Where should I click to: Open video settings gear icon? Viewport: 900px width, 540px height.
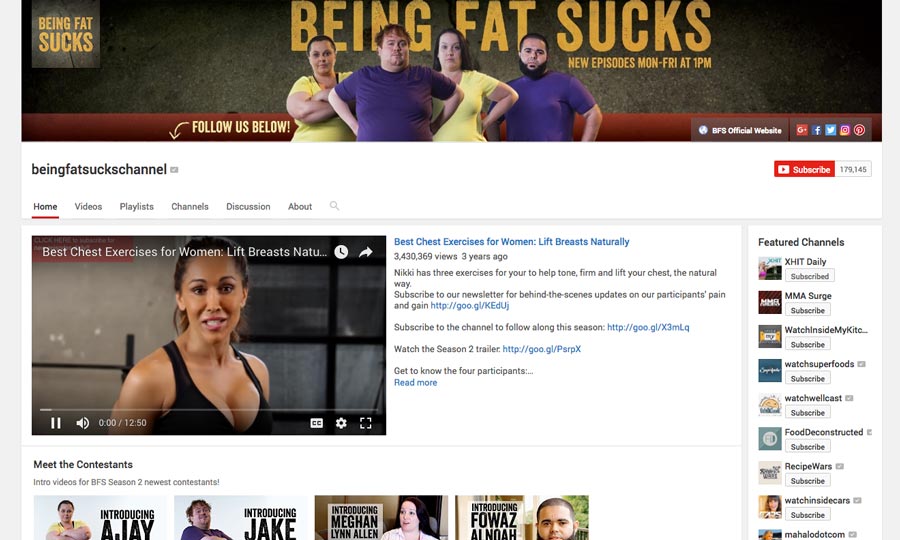pyautogui.click(x=341, y=423)
